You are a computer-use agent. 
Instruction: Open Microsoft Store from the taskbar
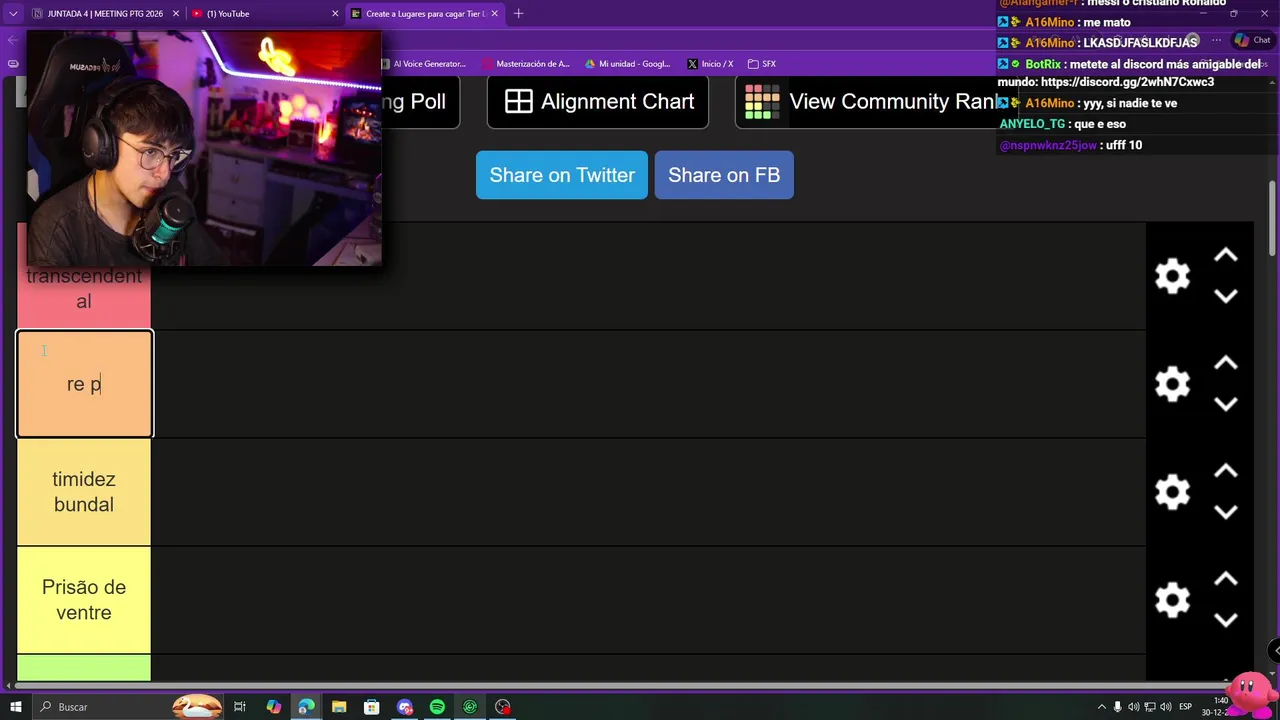click(372, 707)
